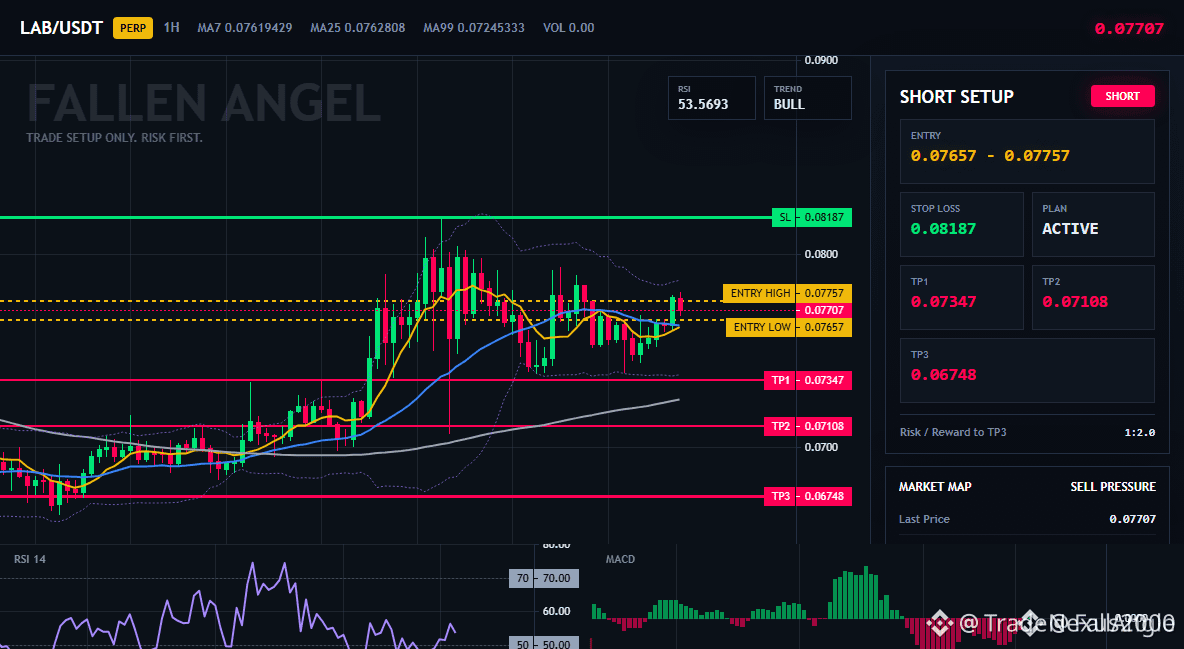Click the SELL PRESSURE label
Screen dimensions: 1184x649
(x=1112, y=487)
